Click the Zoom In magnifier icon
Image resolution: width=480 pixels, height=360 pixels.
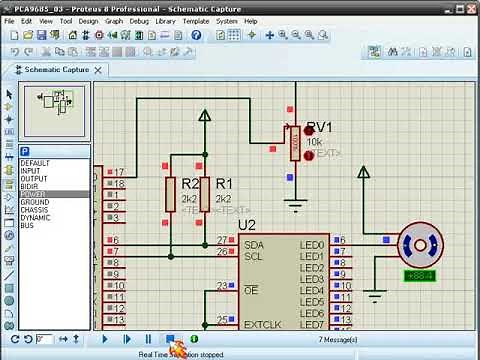(x=283, y=35)
